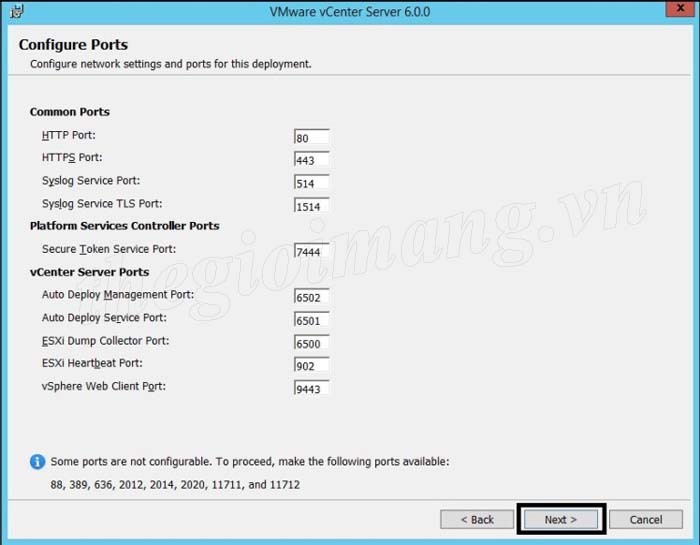Click the HTTP Port label
Screen dimensions: 700x545
(69, 135)
